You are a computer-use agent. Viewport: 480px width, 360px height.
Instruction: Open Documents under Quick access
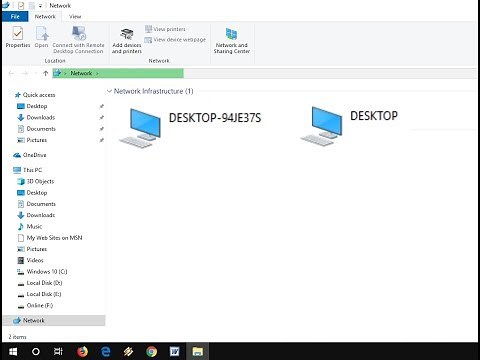click(x=36, y=129)
